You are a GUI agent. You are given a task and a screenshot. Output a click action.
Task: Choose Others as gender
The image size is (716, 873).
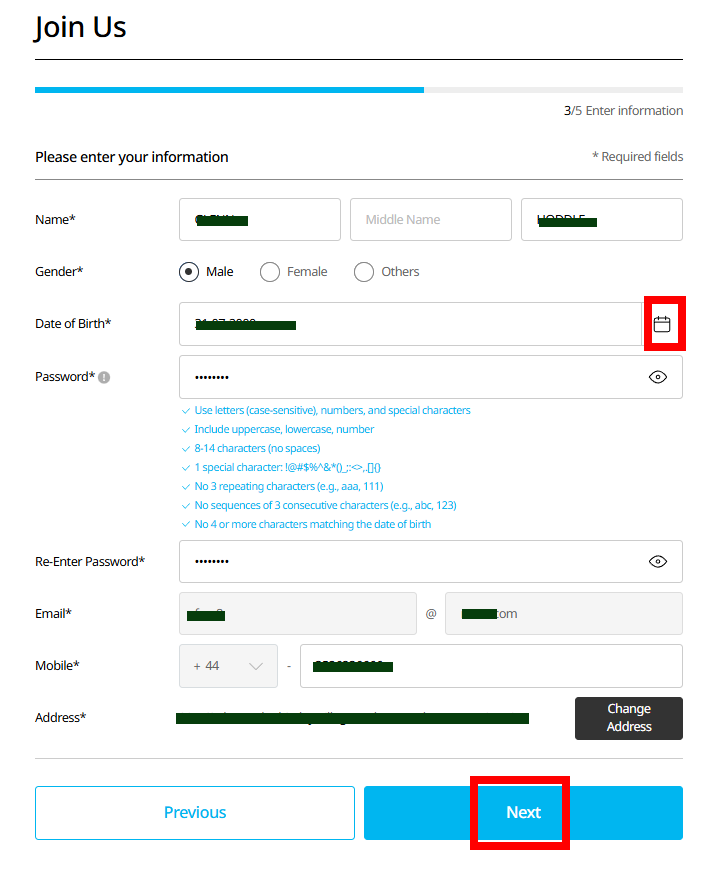pos(364,272)
